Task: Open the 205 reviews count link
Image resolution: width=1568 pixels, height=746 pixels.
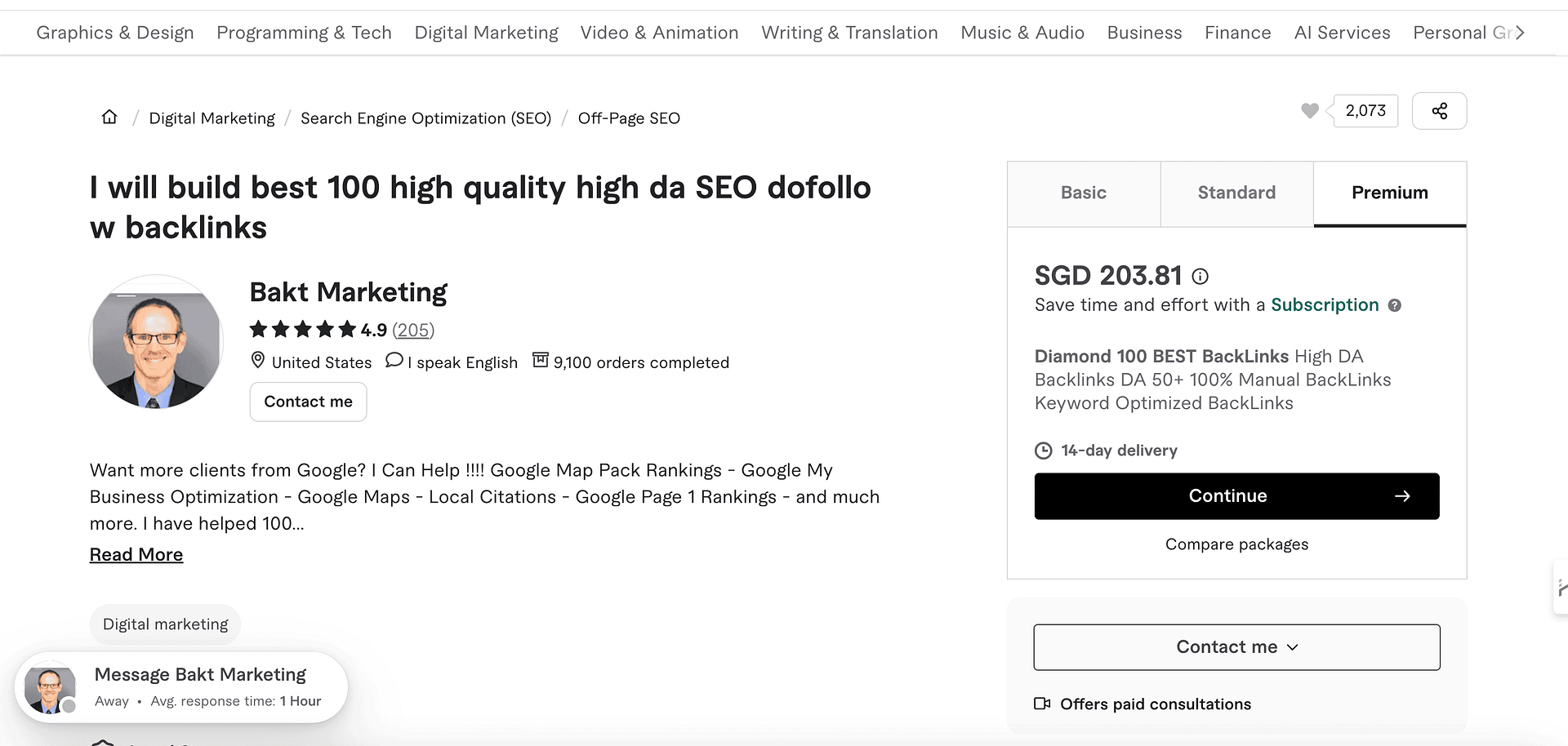Action: tap(413, 331)
